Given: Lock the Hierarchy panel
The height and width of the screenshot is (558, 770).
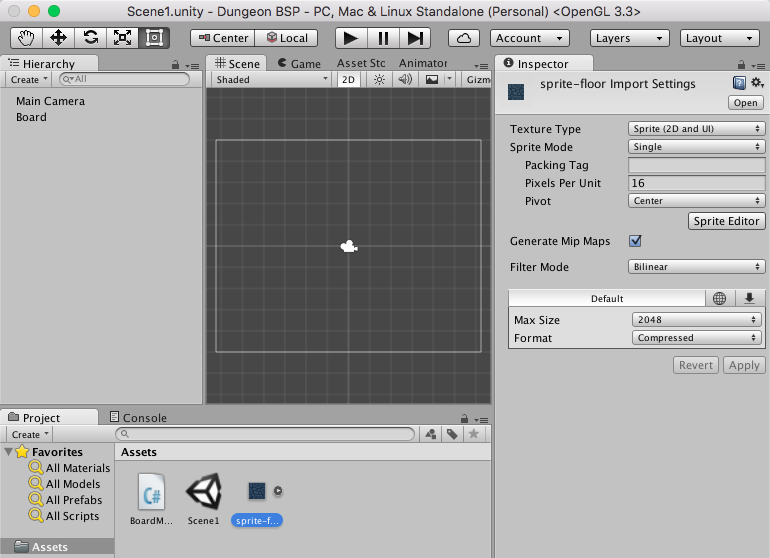Looking at the screenshot, I should [175, 65].
